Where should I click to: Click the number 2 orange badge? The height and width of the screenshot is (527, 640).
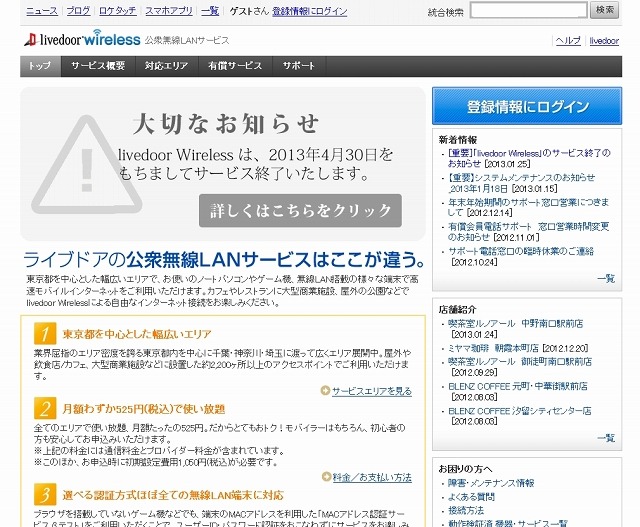[x=45, y=408]
